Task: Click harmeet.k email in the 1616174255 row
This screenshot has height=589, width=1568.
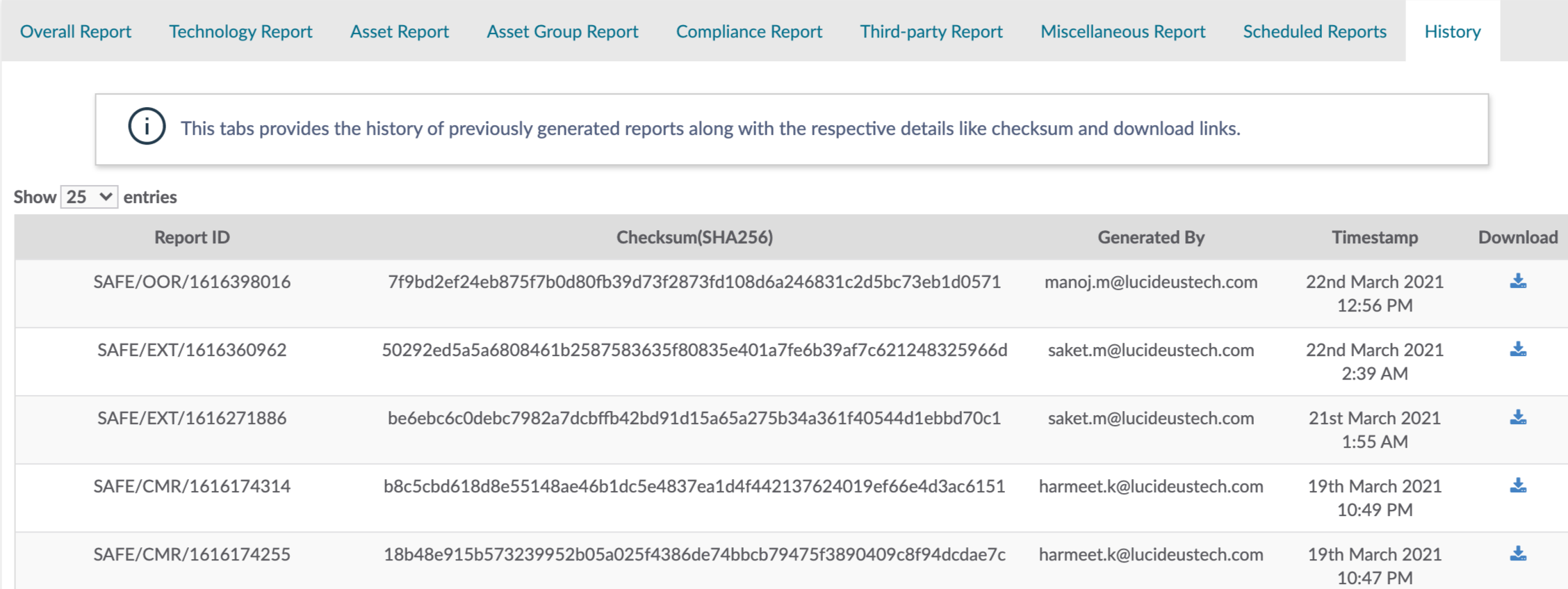Action: pos(1151,554)
